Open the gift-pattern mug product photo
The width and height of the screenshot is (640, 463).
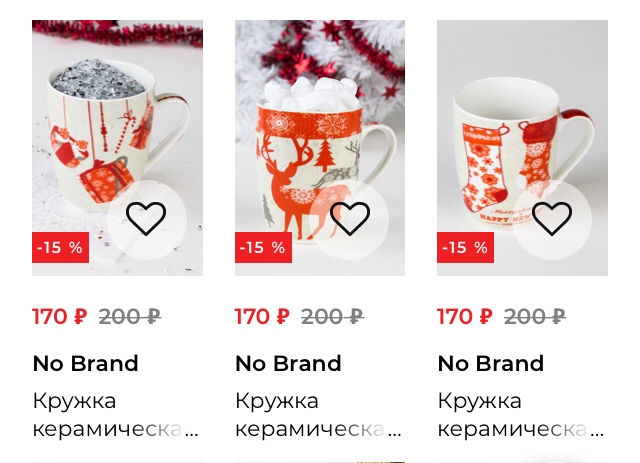[118, 148]
